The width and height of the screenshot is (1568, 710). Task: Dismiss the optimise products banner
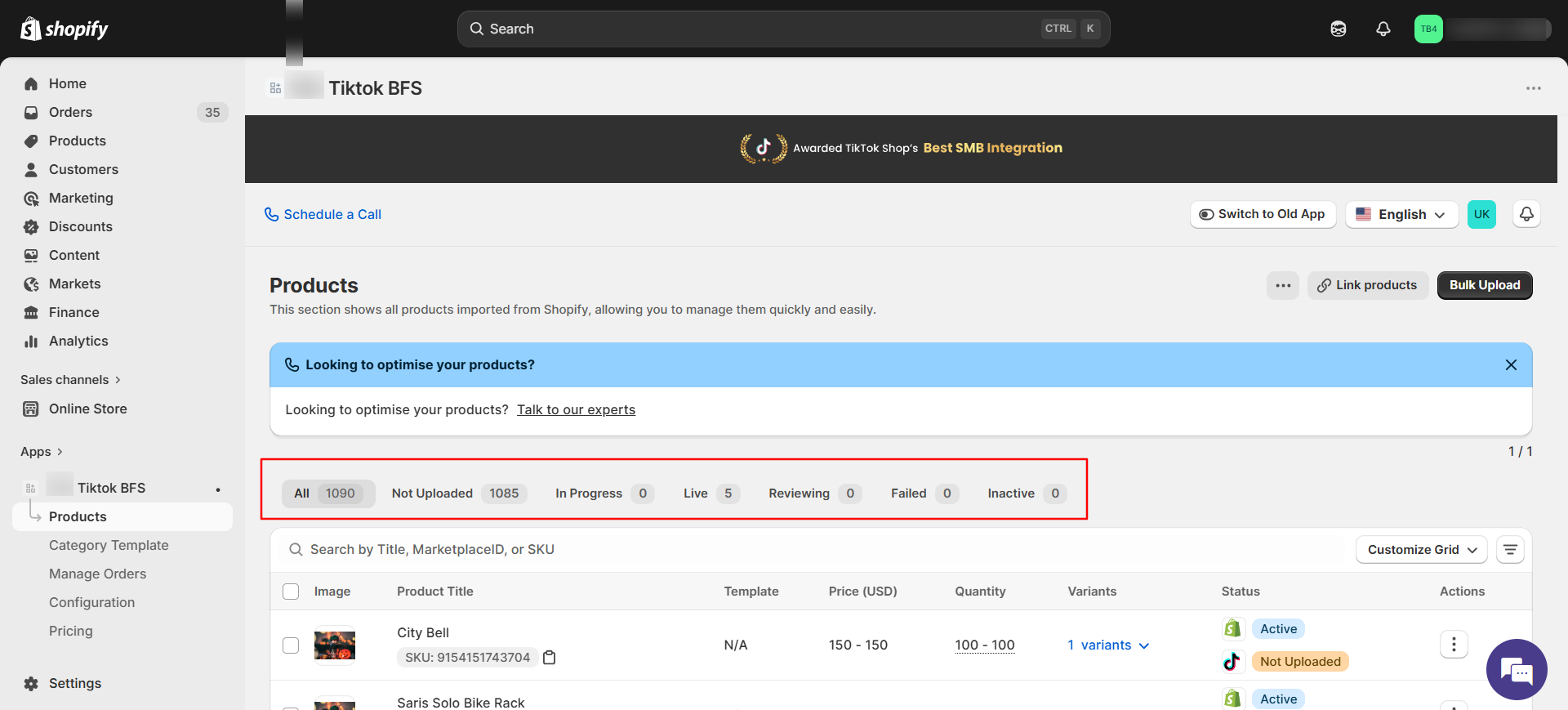coord(1510,365)
